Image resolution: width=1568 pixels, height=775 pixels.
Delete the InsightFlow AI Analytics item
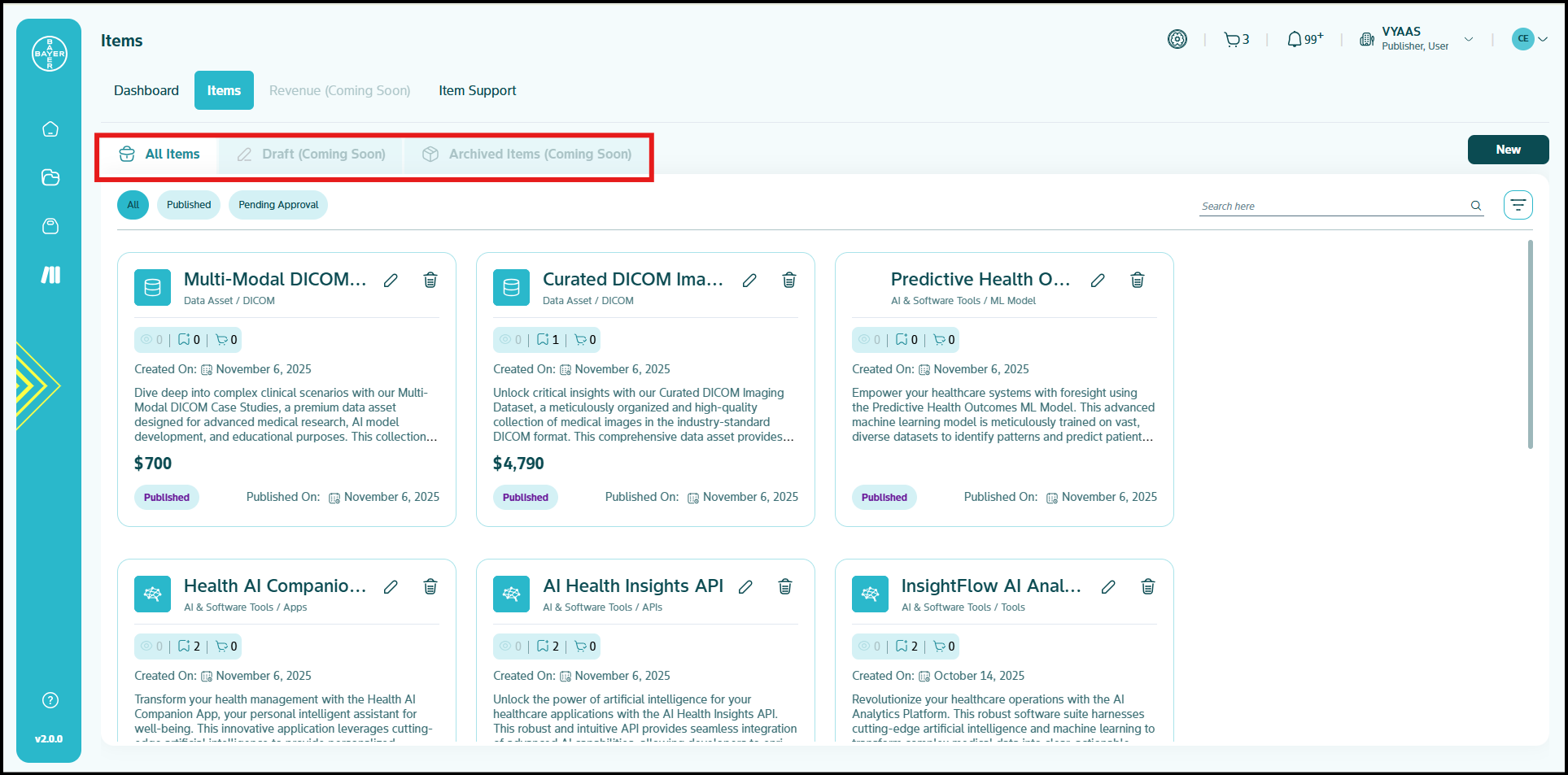(1147, 587)
